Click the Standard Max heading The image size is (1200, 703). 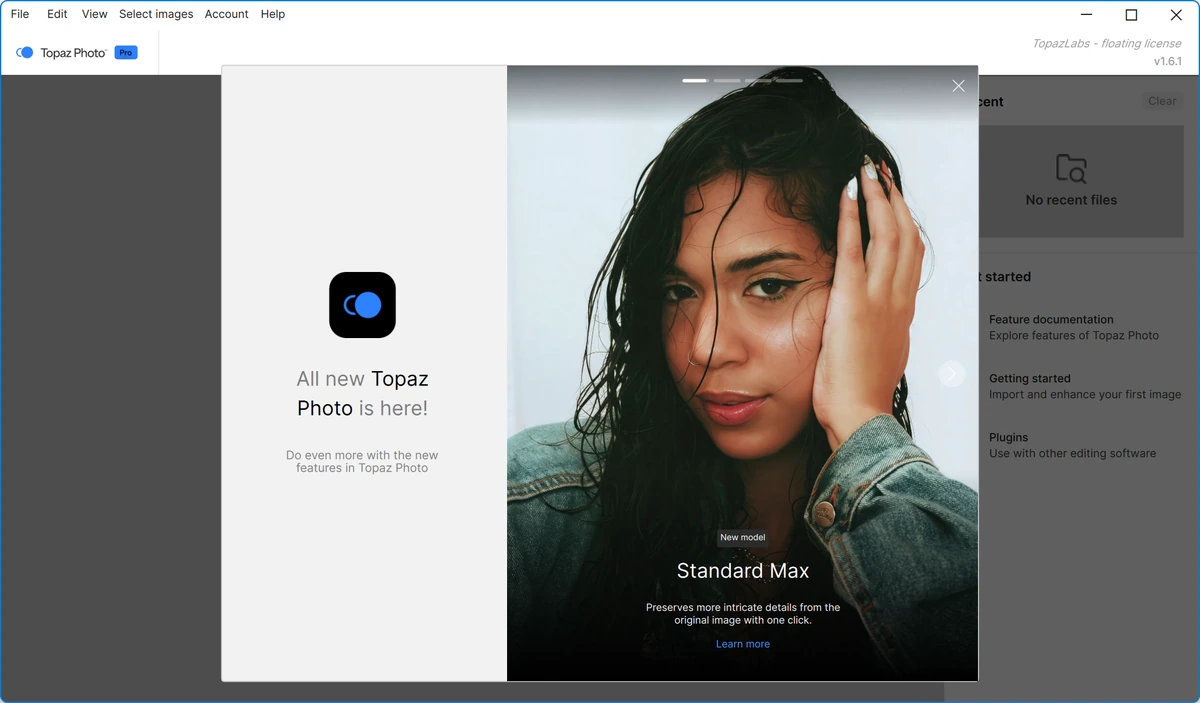(x=743, y=571)
